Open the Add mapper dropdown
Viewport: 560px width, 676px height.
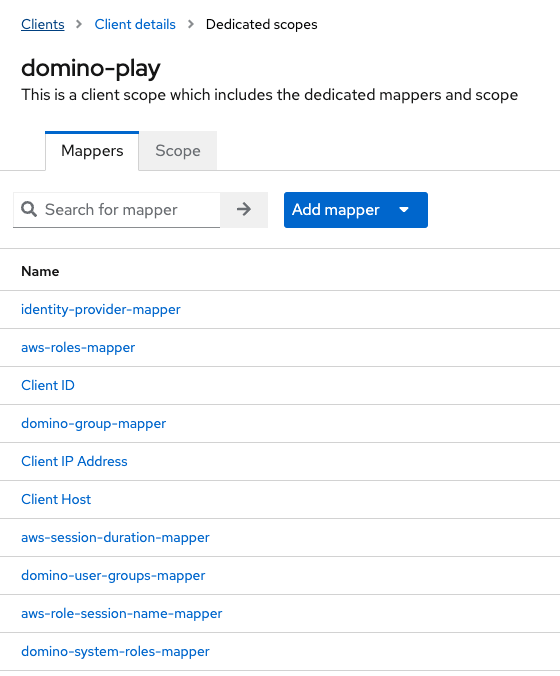pos(356,210)
